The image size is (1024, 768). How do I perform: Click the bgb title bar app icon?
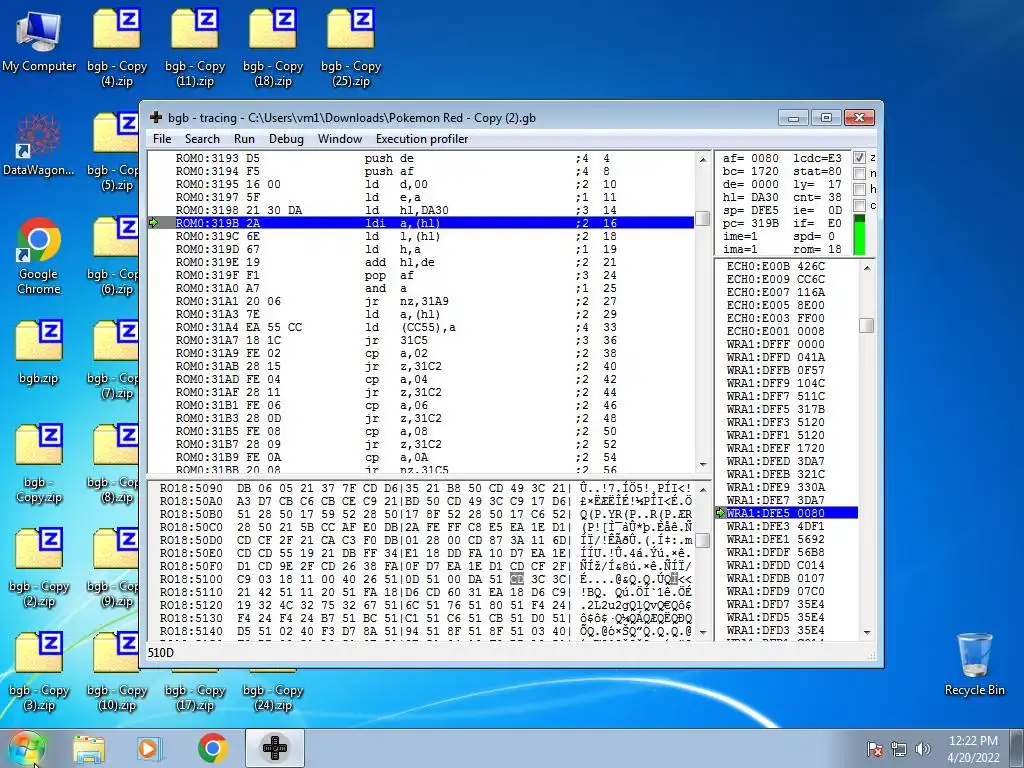pyautogui.click(x=156, y=118)
